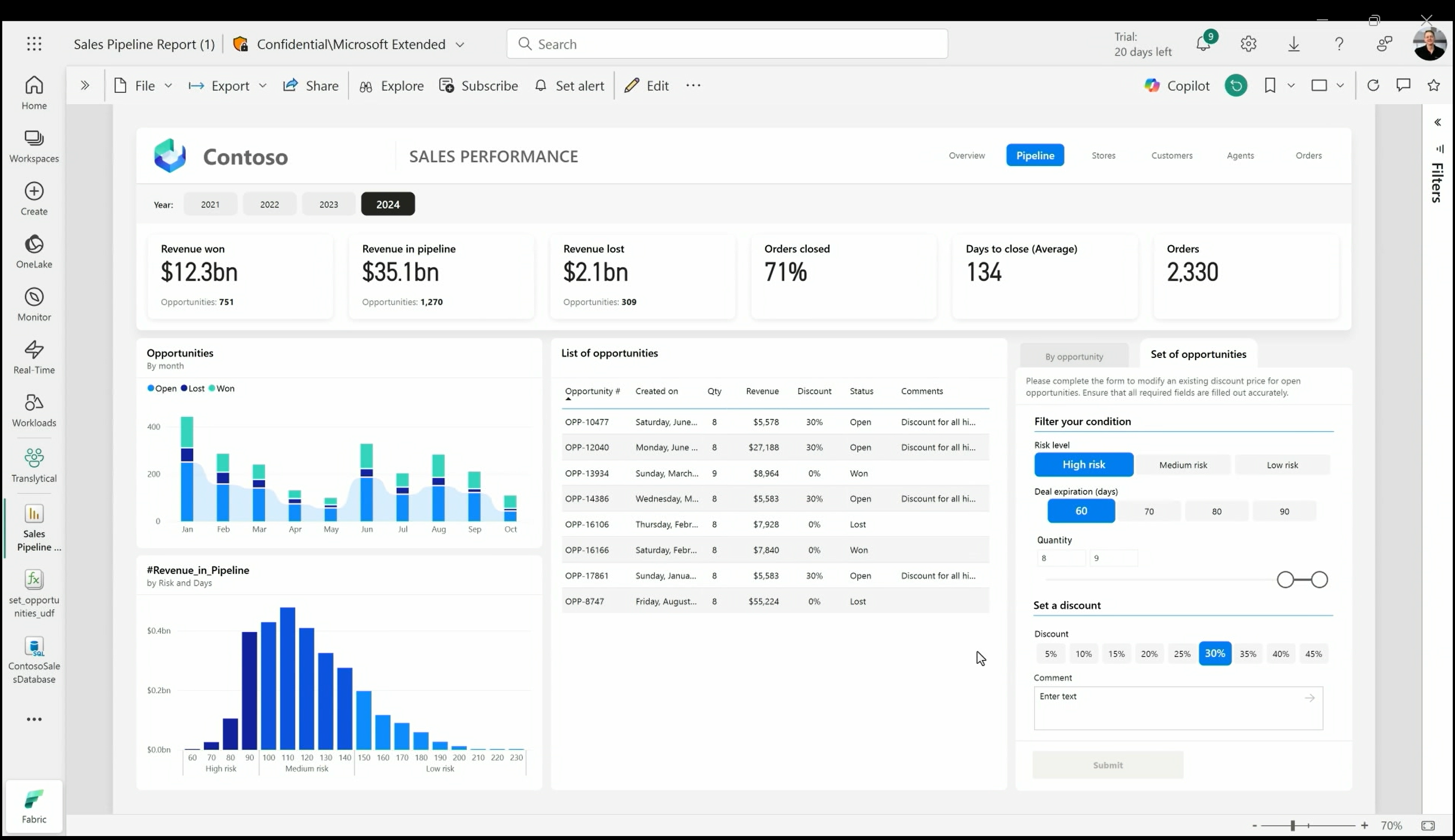Expand the navigation pane chevron
Image resolution: width=1455 pixels, height=840 pixels.
tap(85, 86)
